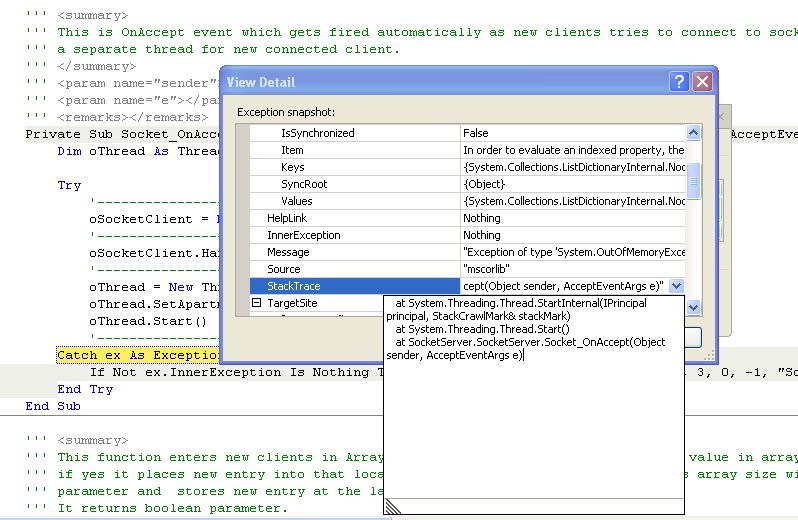Screen dimensions: 798x520
Task: Select the SyncRoot property row
Action: point(467,184)
